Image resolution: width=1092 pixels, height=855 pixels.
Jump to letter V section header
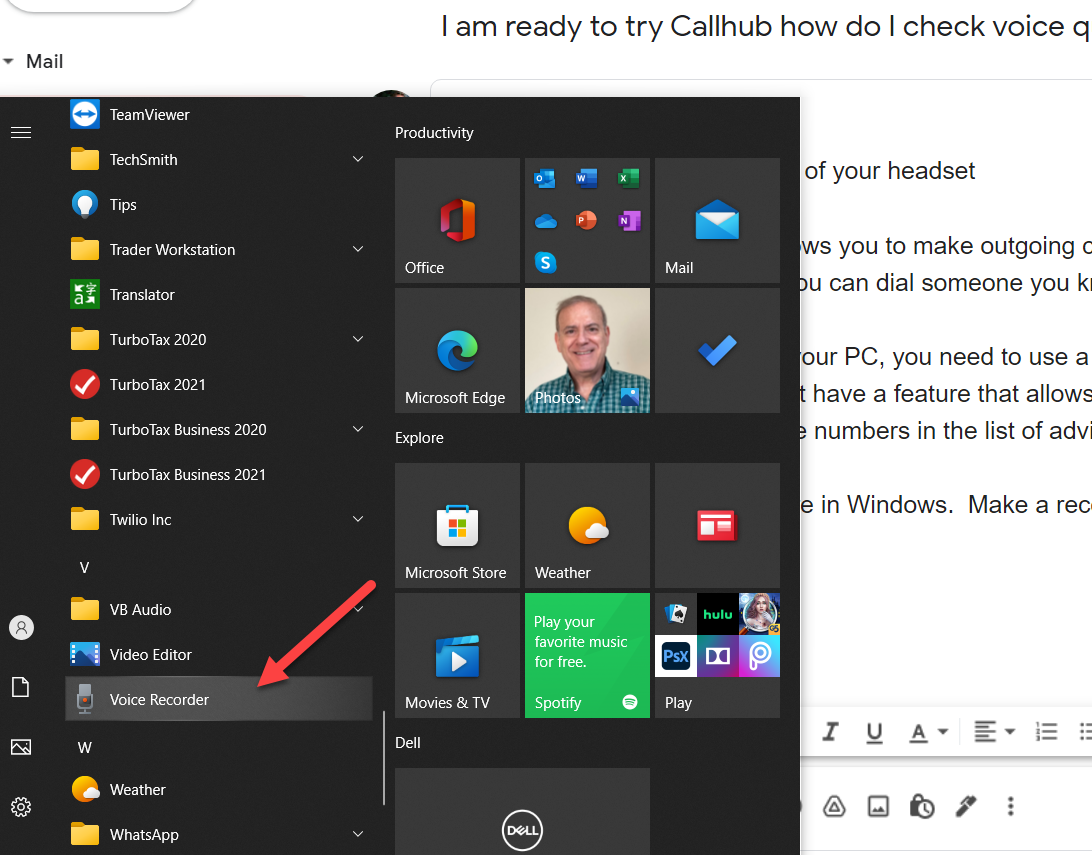click(x=84, y=567)
